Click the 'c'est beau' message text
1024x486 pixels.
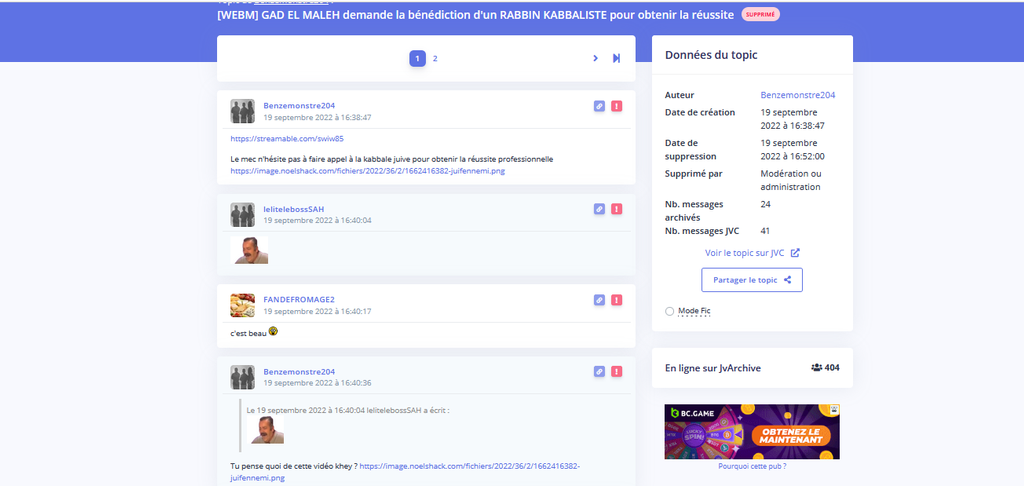click(x=248, y=333)
